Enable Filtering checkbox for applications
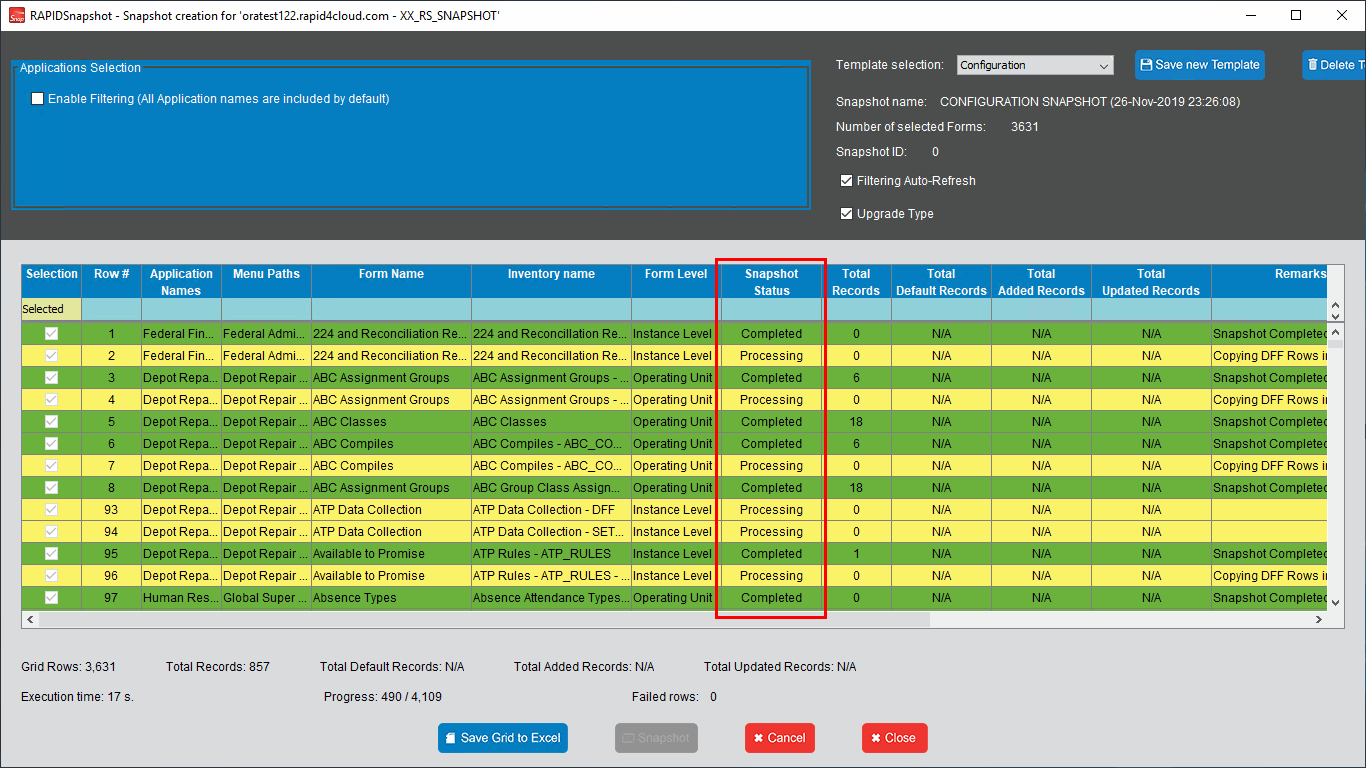The height and width of the screenshot is (768, 1366). [38, 99]
